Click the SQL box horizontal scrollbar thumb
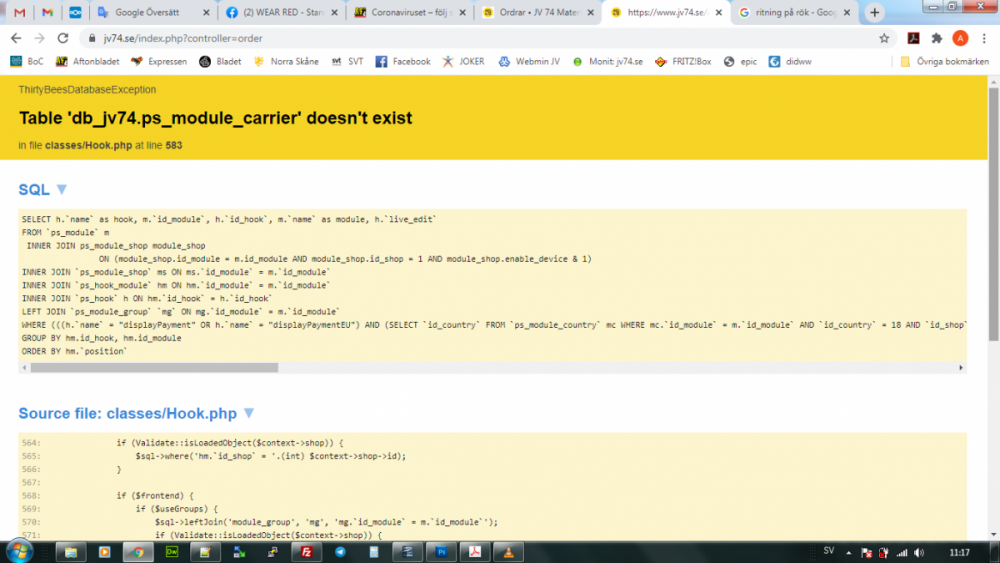The height and width of the screenshot is (563, 1000). click(x=154, y=368)
